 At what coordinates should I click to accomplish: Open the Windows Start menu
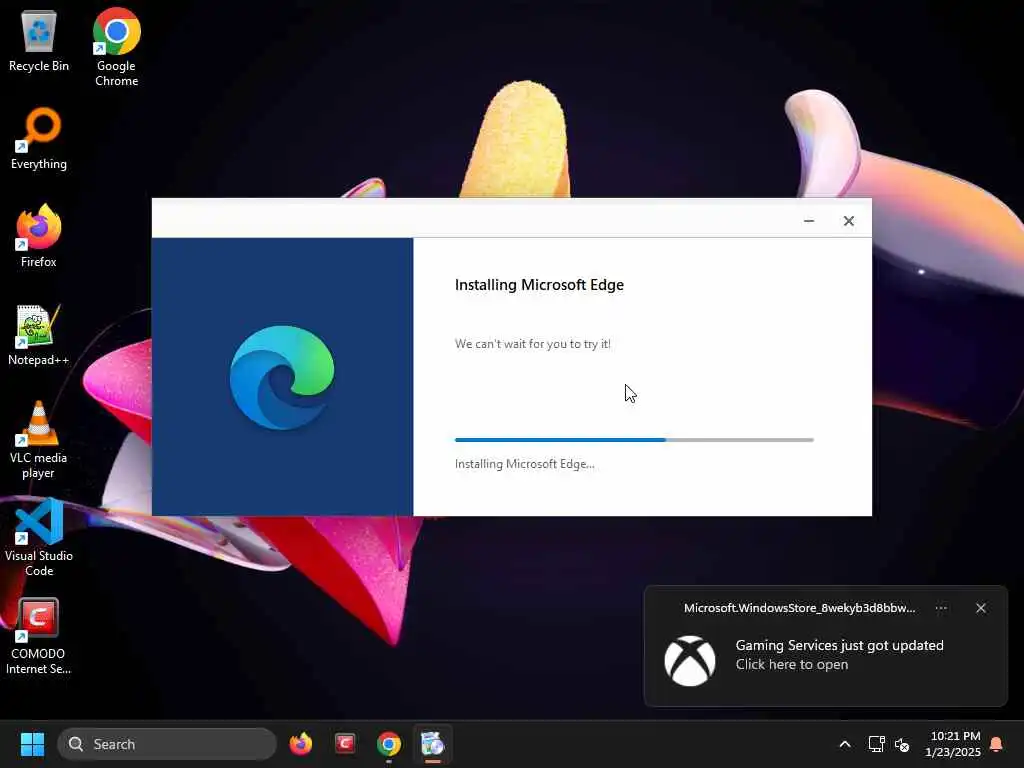click(x=32, y=744)
